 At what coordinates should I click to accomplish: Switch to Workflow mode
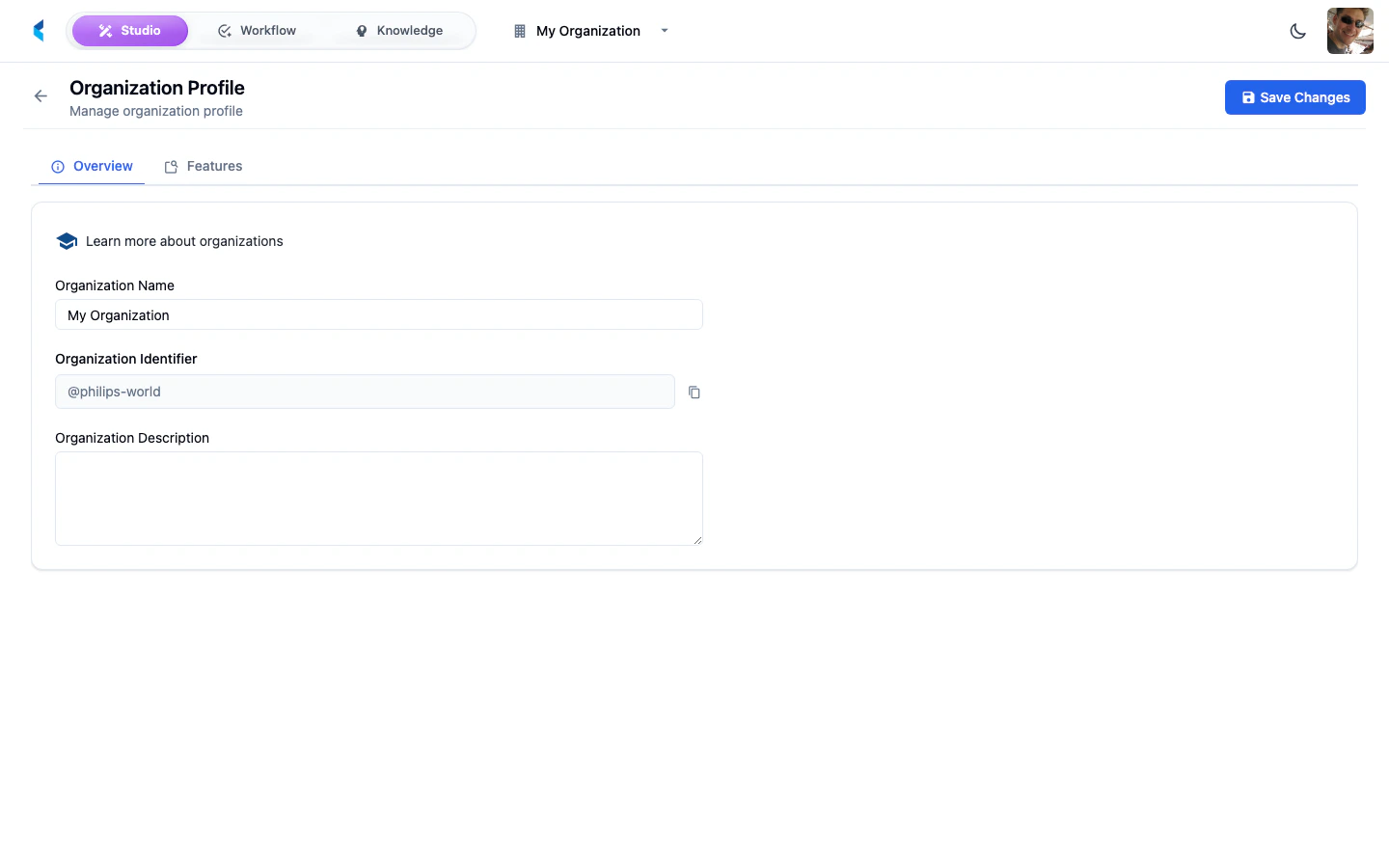pyautogui.click(x=257, y=30)
